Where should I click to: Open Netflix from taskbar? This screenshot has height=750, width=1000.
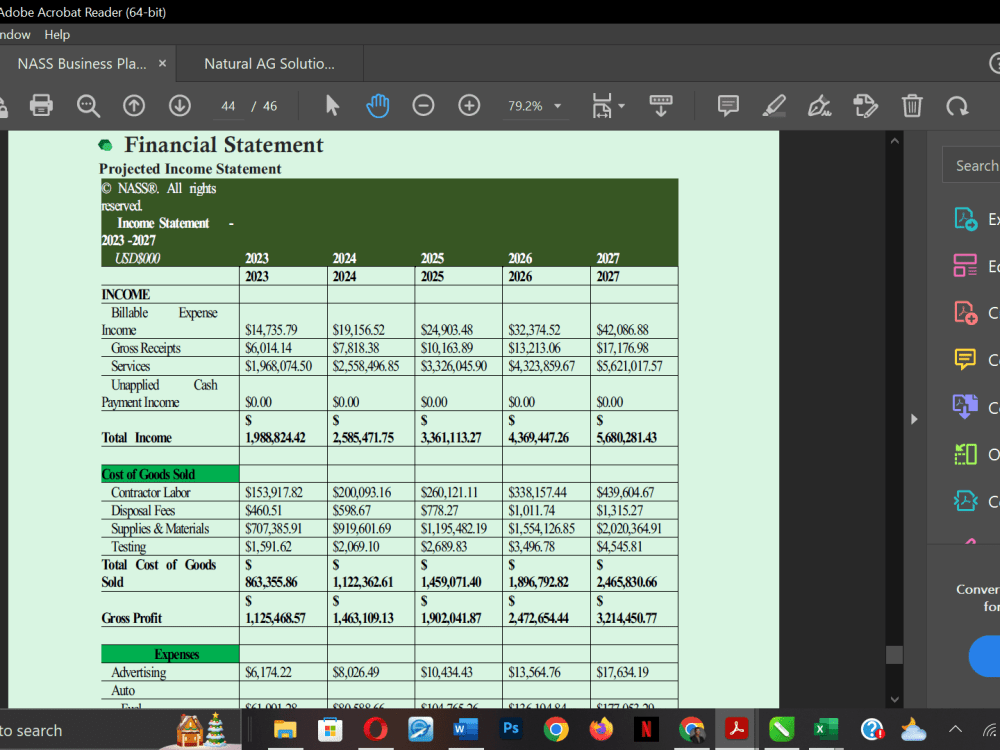coord(646,729)
